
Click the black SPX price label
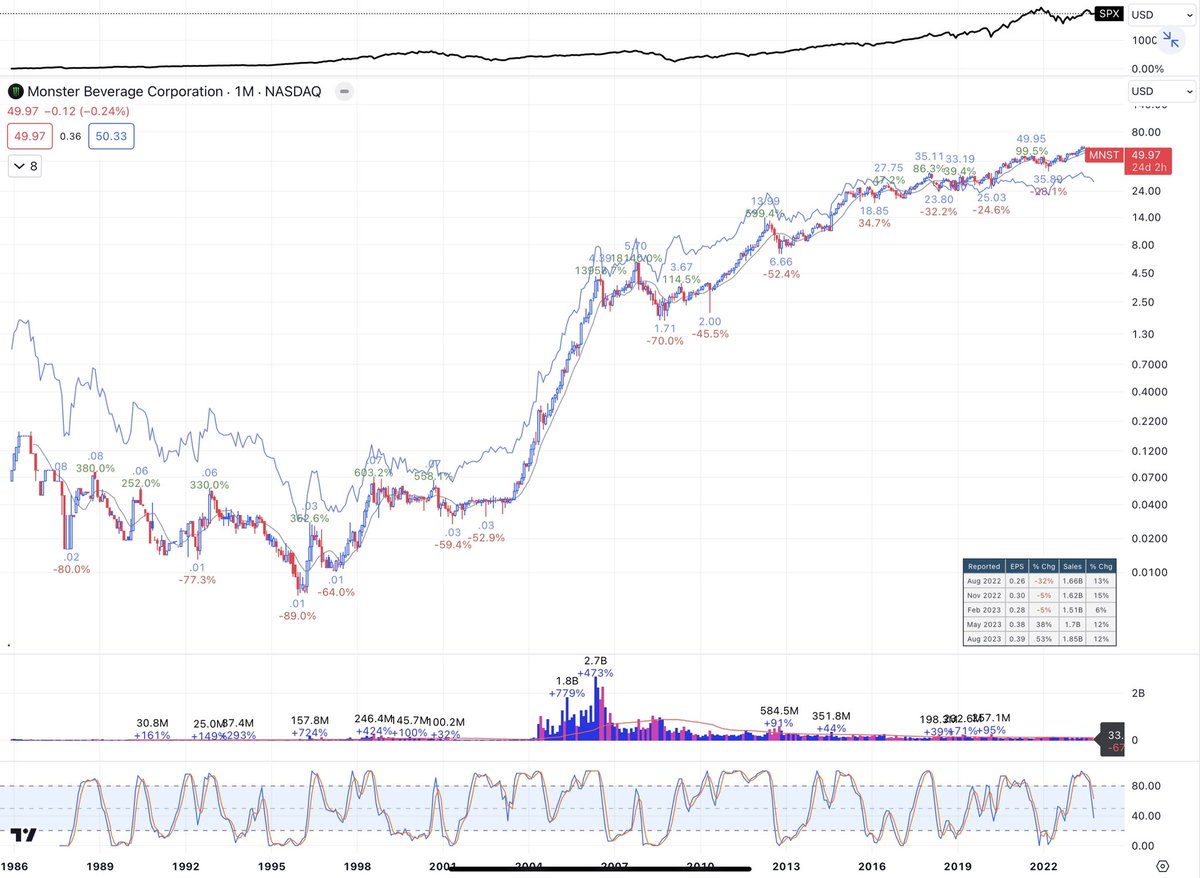(1108, 15)
